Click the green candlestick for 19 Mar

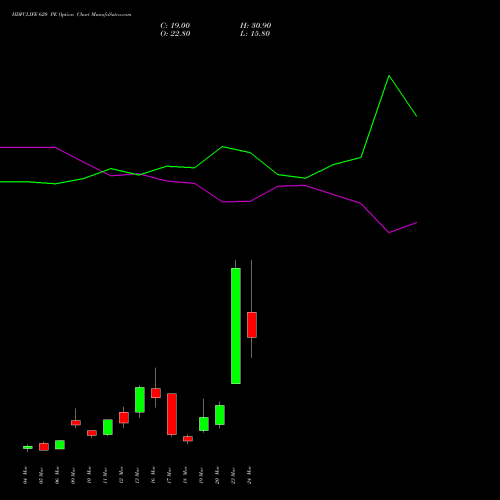204,424
